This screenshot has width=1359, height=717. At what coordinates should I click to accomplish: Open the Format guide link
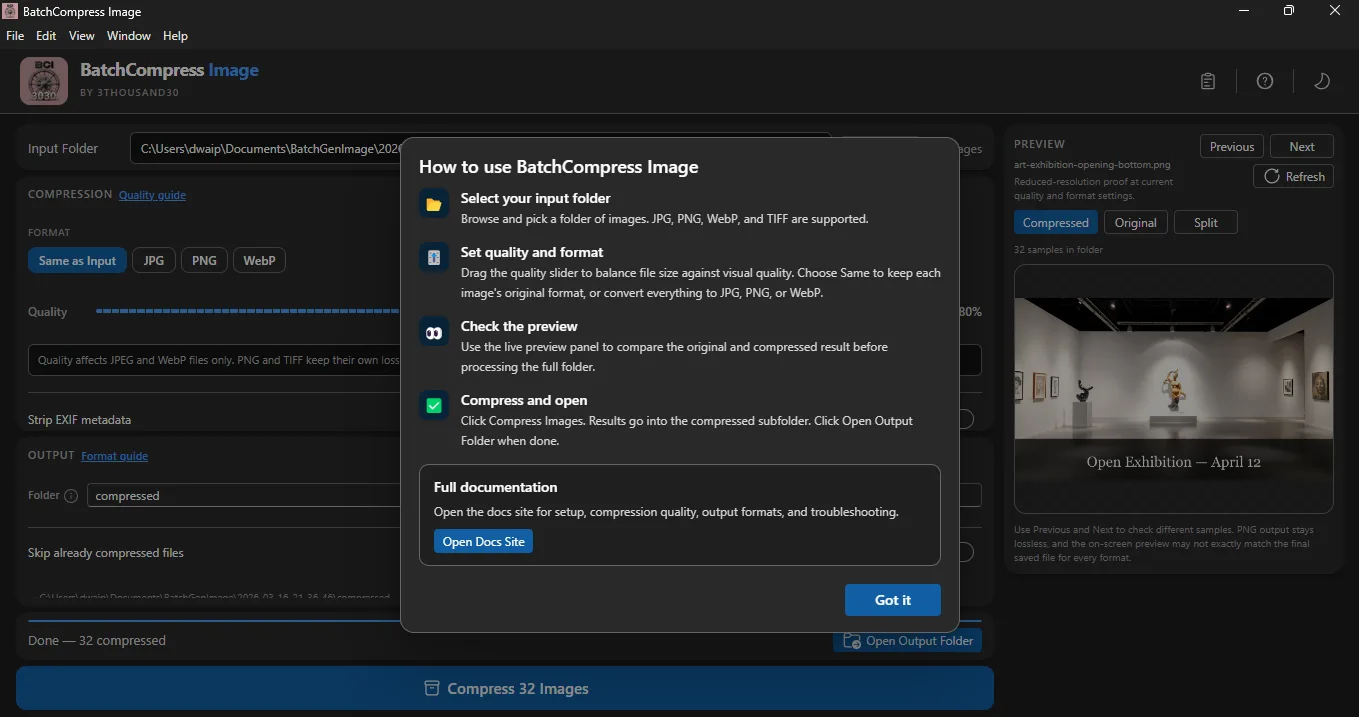[x=115, y=456]
